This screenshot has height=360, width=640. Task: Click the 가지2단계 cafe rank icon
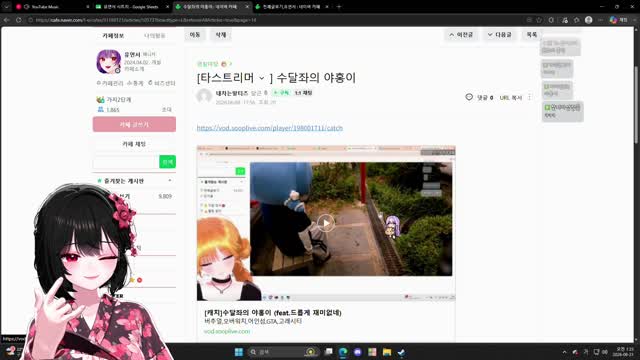(x=100, y=100)
